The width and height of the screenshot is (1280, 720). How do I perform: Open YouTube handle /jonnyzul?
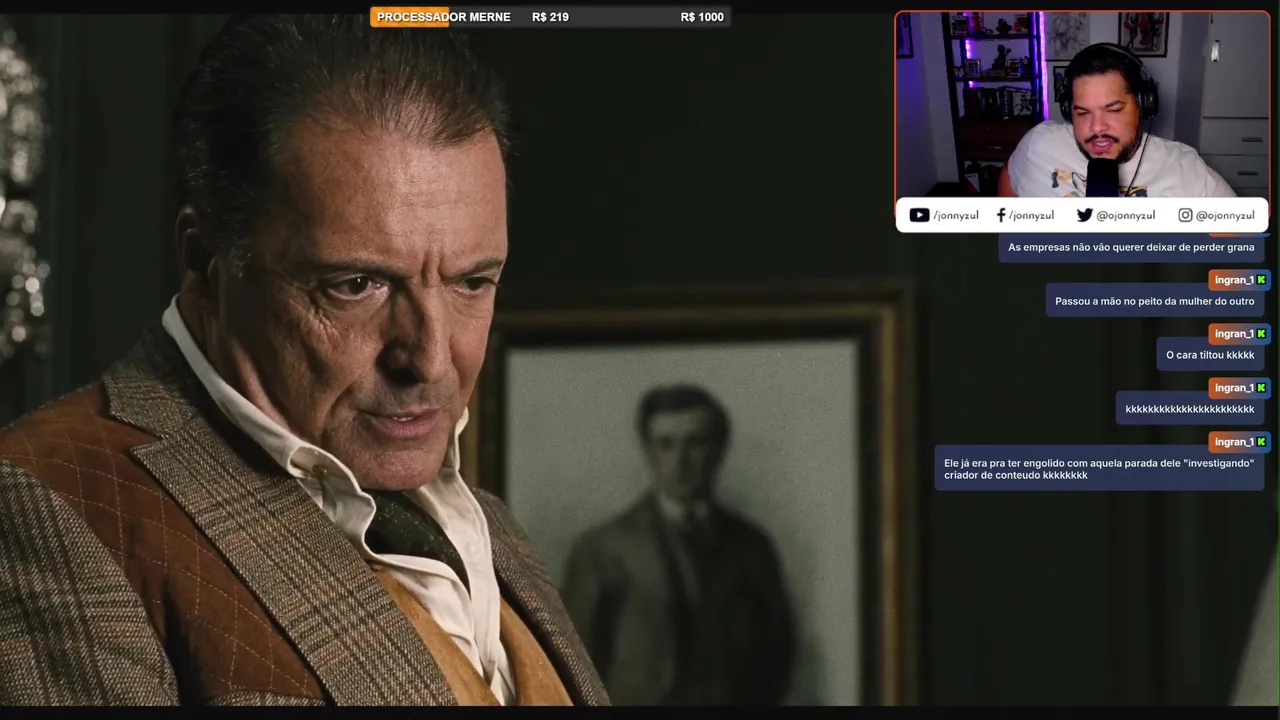coord(956,215)
